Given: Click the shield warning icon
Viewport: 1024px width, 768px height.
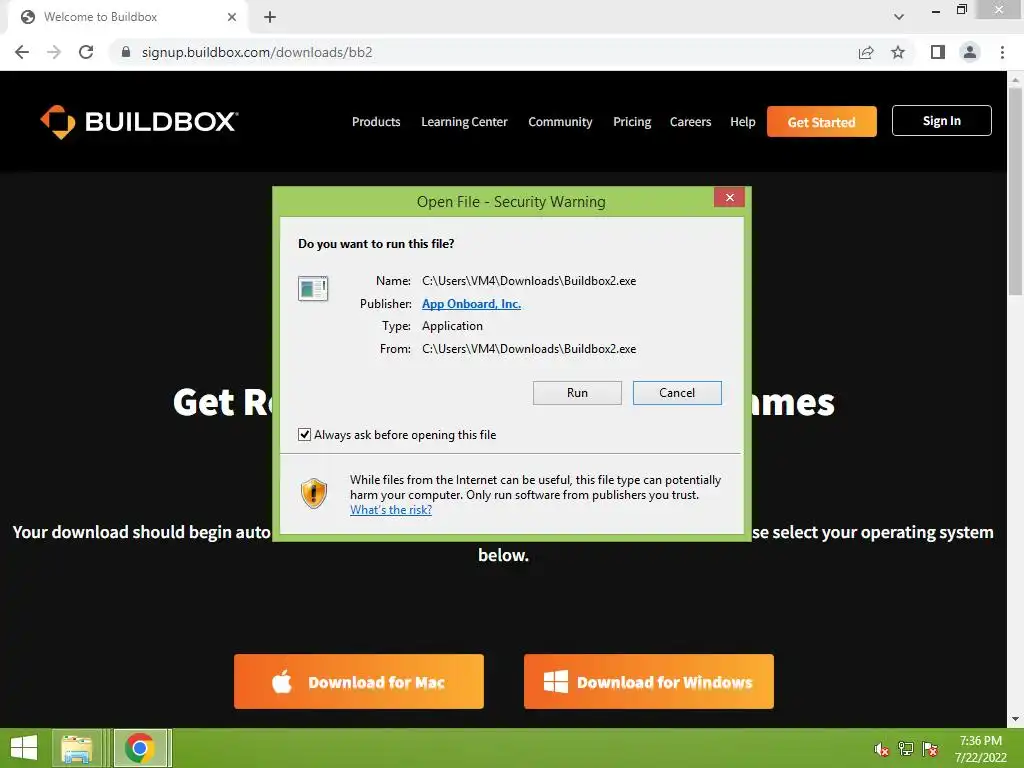Looking at the screenshot, I should tap(313, 493).
